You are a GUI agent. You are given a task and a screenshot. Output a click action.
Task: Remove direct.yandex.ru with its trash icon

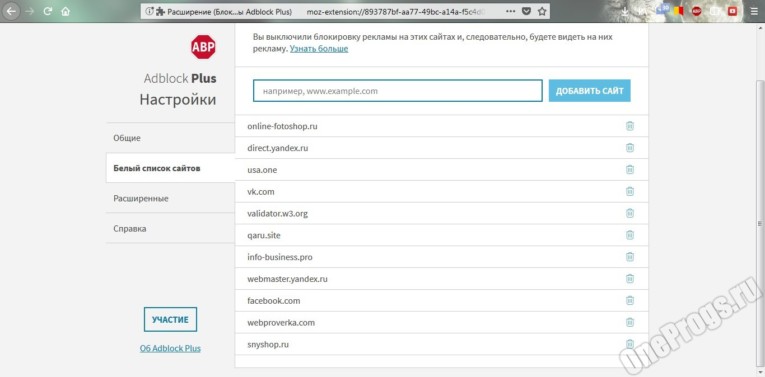[x=630, y=148]
